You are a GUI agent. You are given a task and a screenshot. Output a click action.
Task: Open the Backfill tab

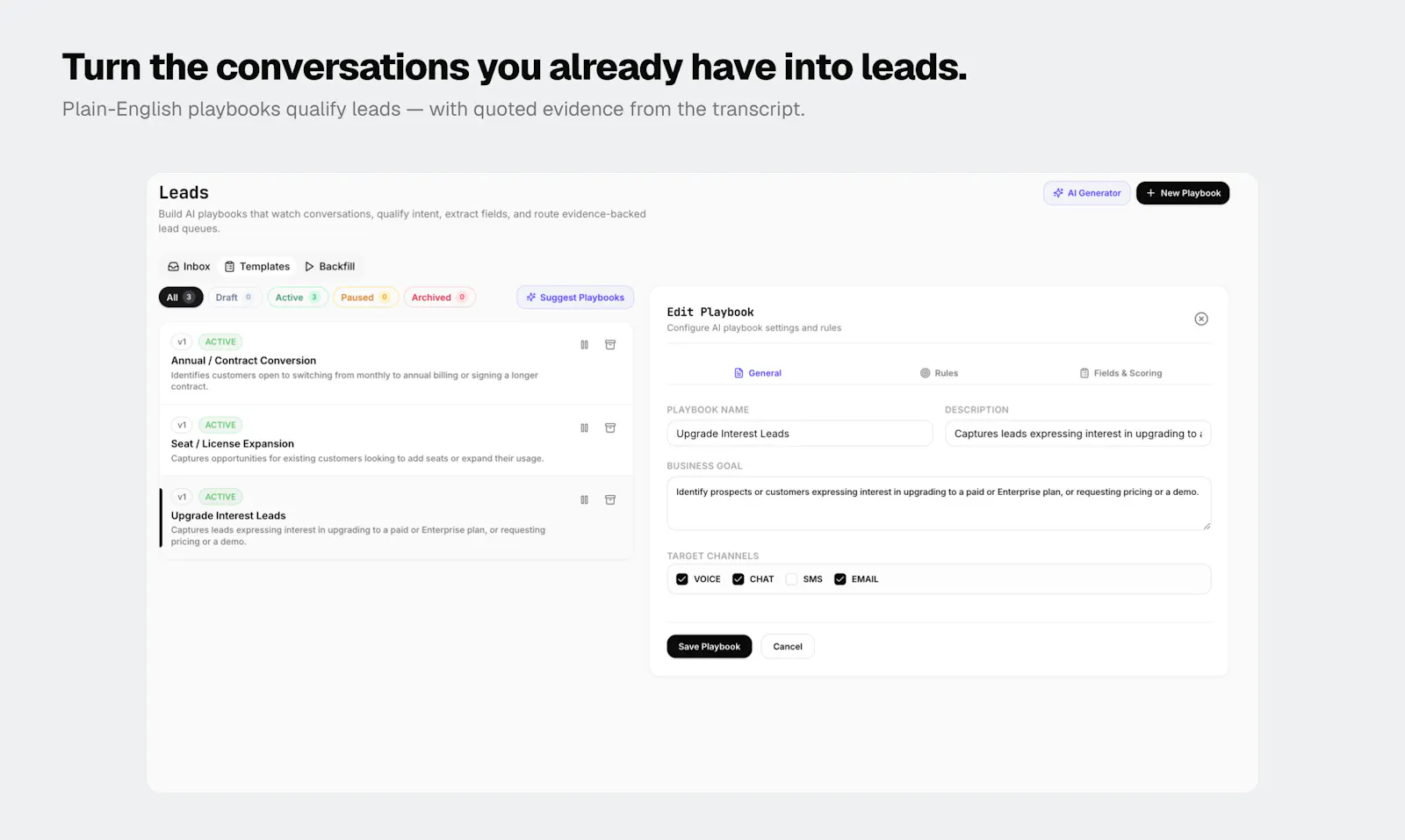point(330,267)
